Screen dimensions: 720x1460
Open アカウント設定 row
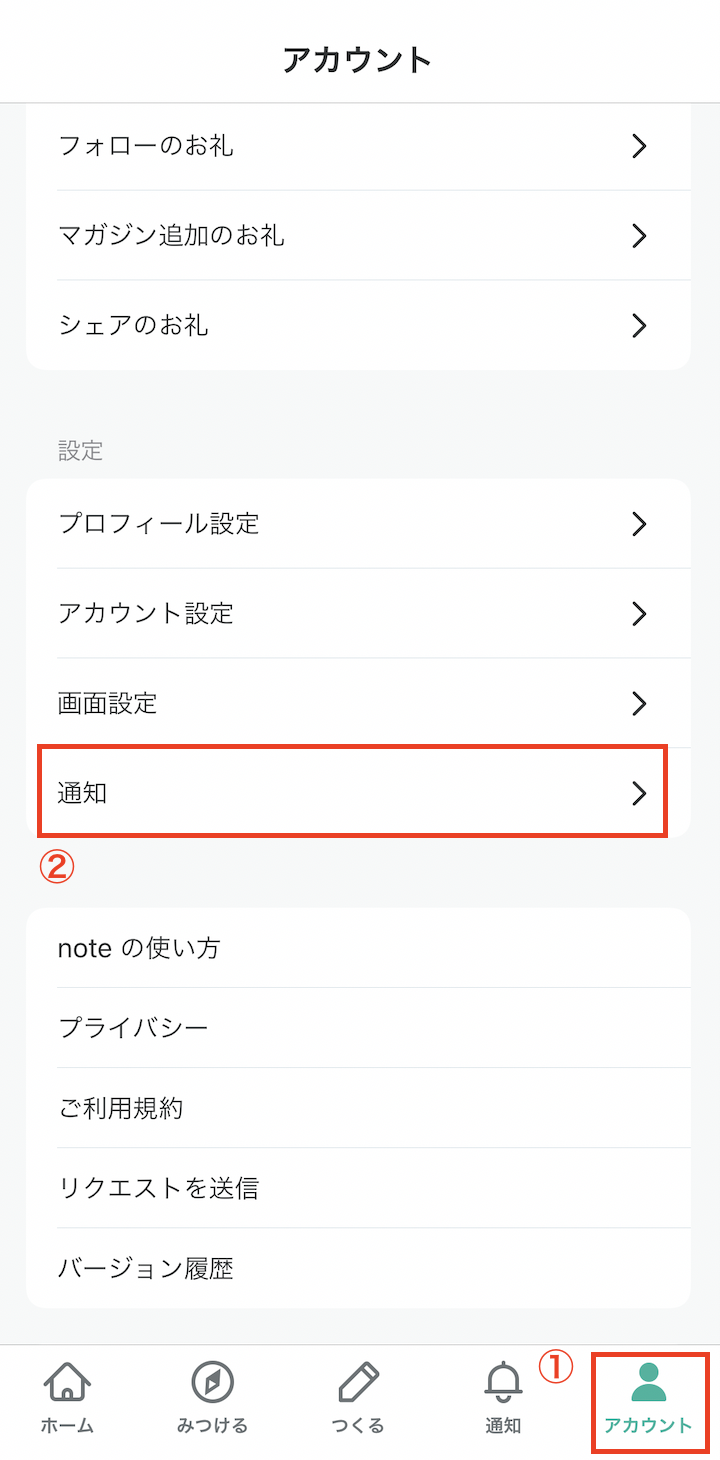pos(358,613)
